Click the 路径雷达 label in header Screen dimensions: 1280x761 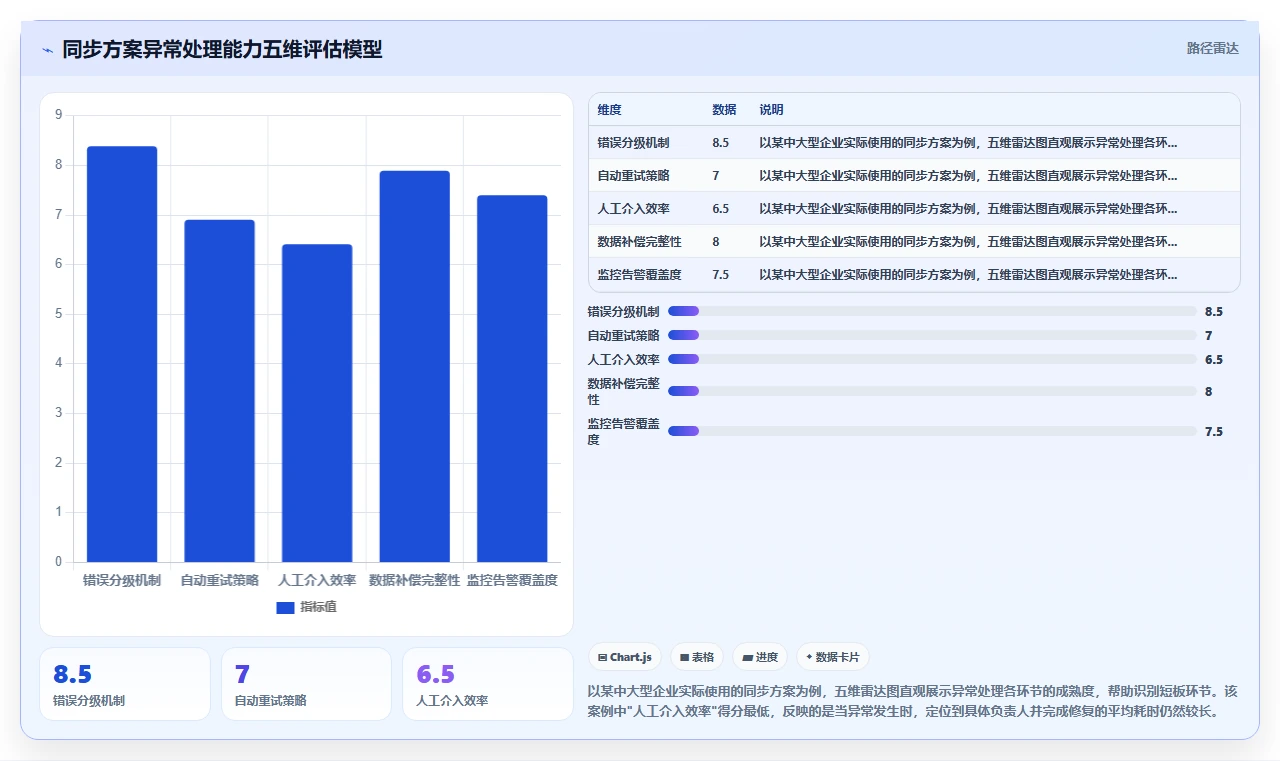[1212, 48]
